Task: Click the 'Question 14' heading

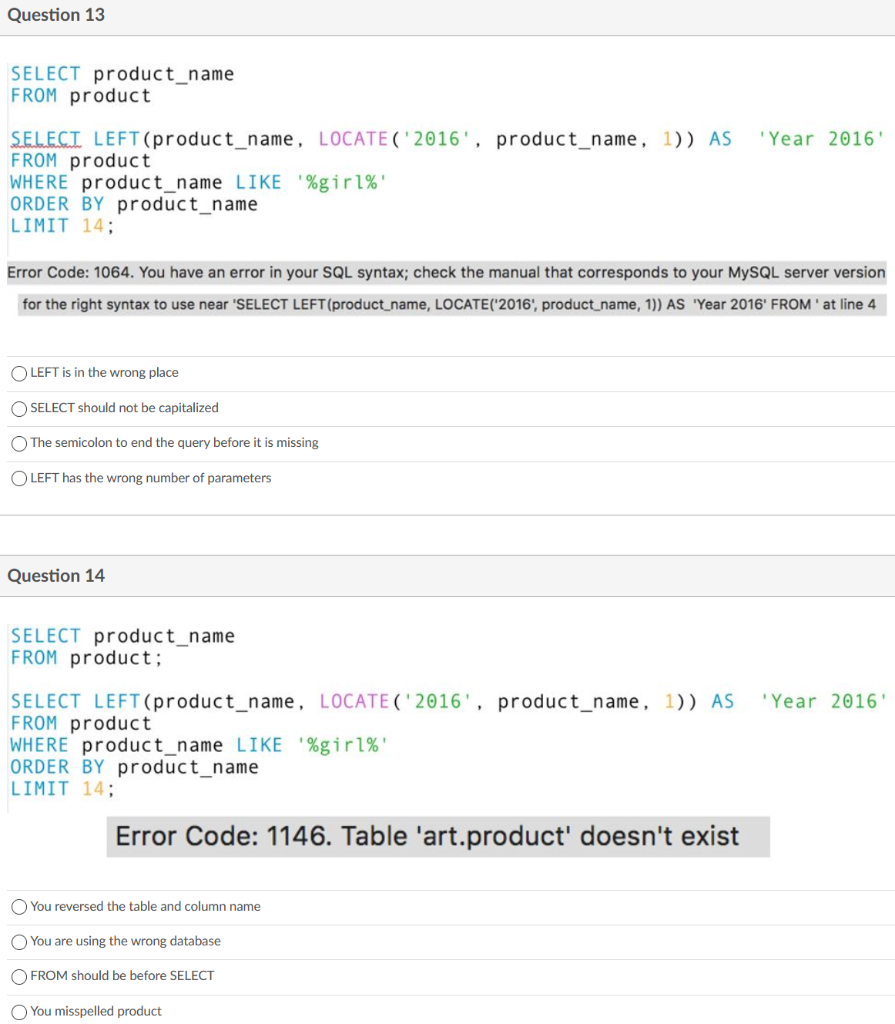Action: 56,576
